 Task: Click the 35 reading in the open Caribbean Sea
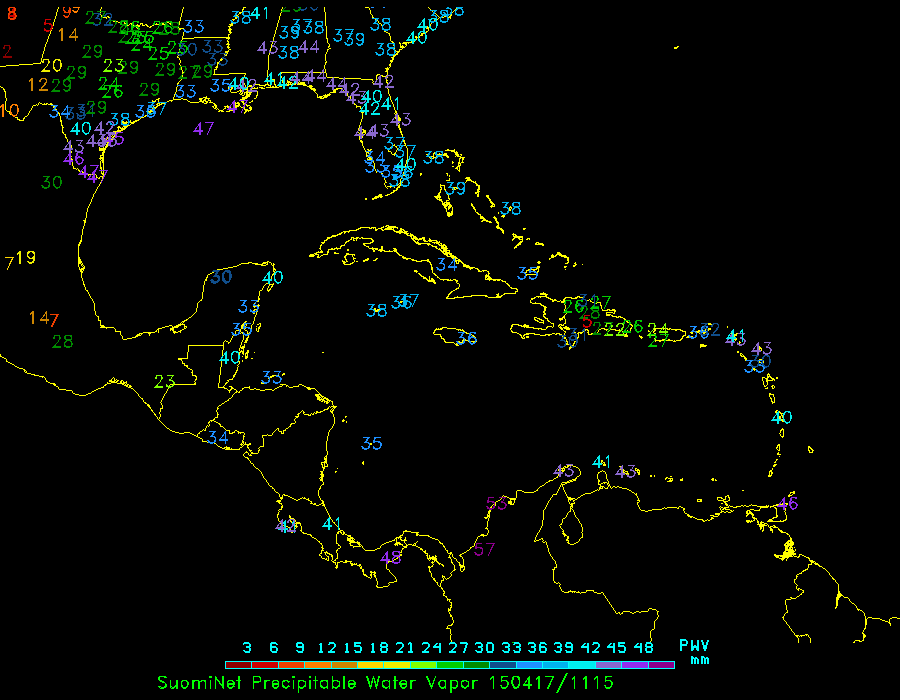pos(372,443)
